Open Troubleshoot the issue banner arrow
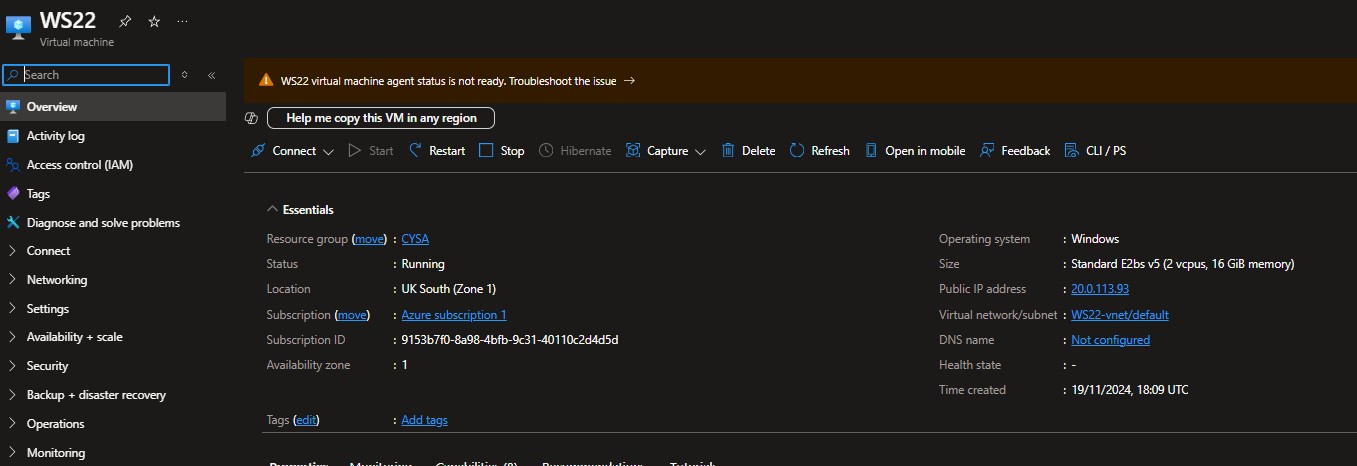The image size is (1357, 466). pos(629,81)
